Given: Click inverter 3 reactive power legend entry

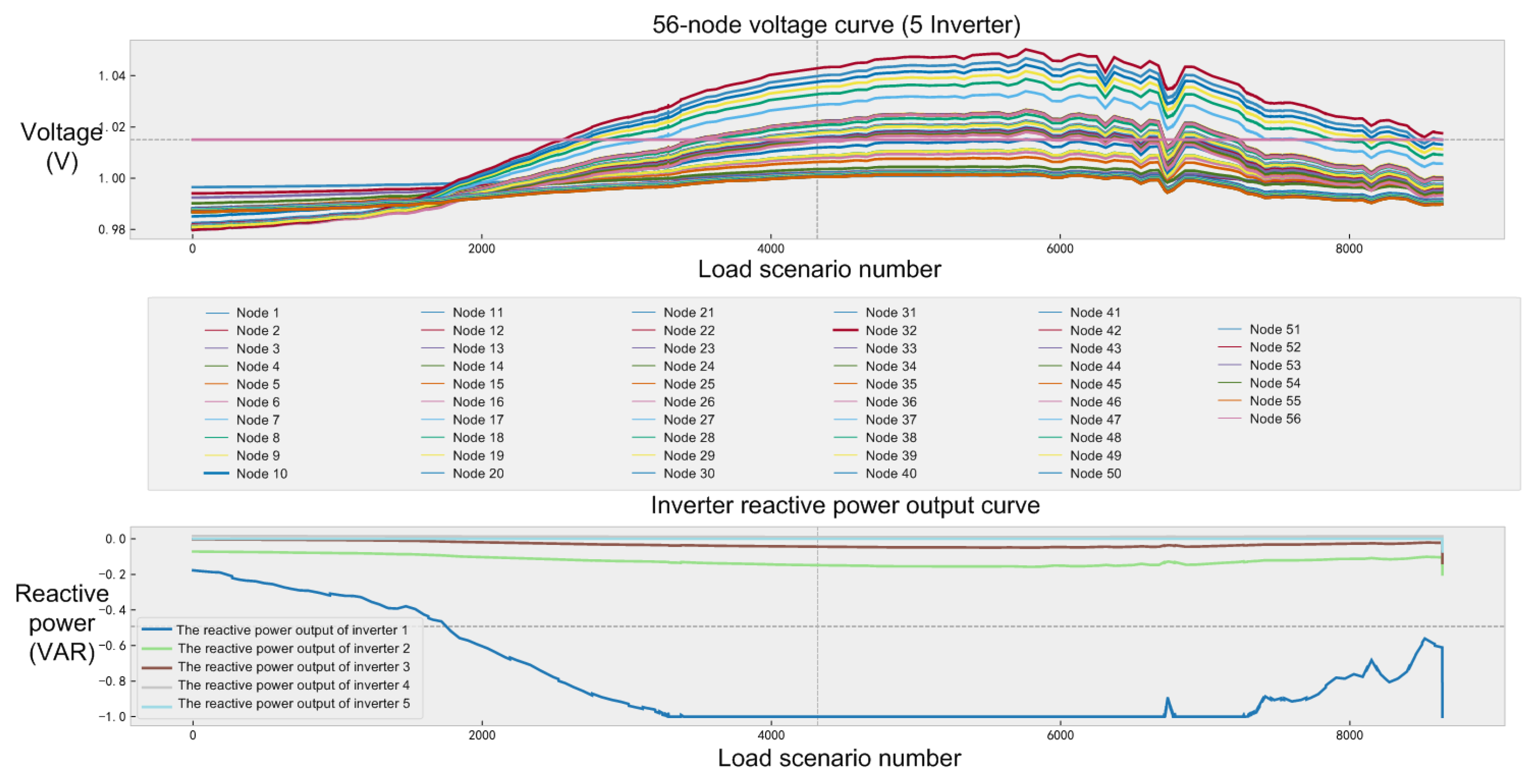Looking at the screenshot, I should coord(293,667).
